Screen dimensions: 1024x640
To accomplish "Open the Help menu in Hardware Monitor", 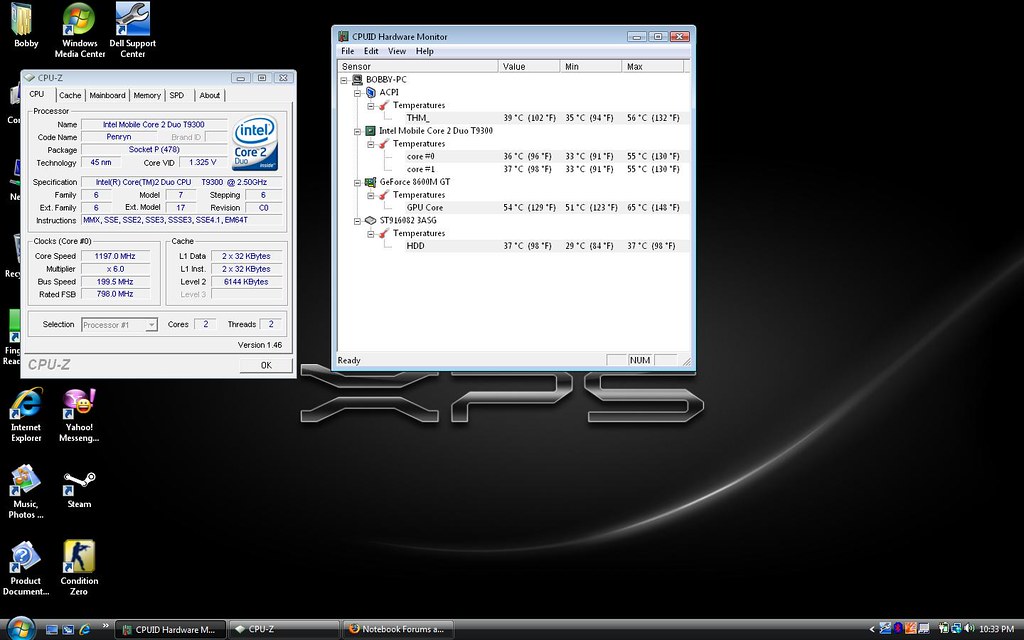I will point(424,51).
